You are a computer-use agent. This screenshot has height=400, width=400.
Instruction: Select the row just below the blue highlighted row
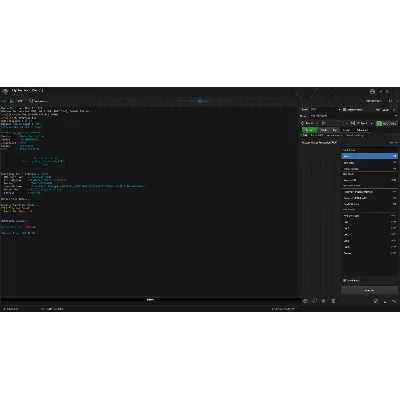coord(369,163)
